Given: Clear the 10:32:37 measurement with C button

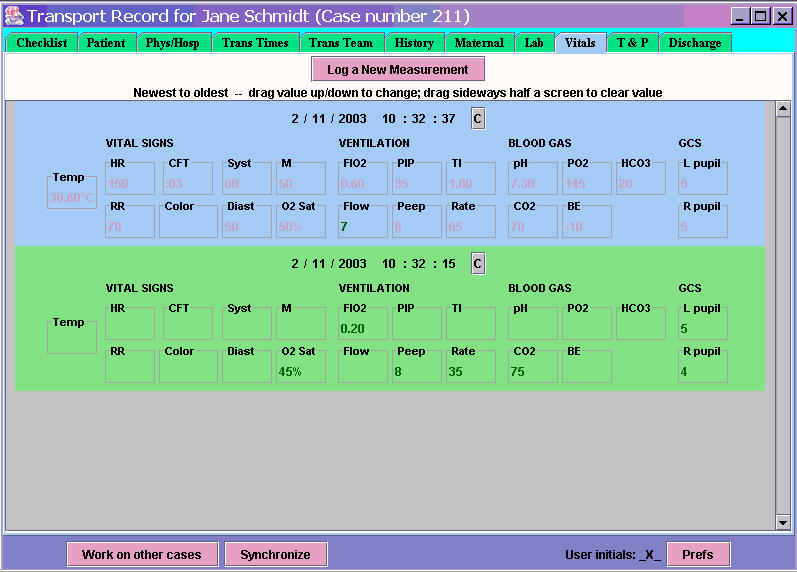Looking at the screenshot, I should [478, 119].
